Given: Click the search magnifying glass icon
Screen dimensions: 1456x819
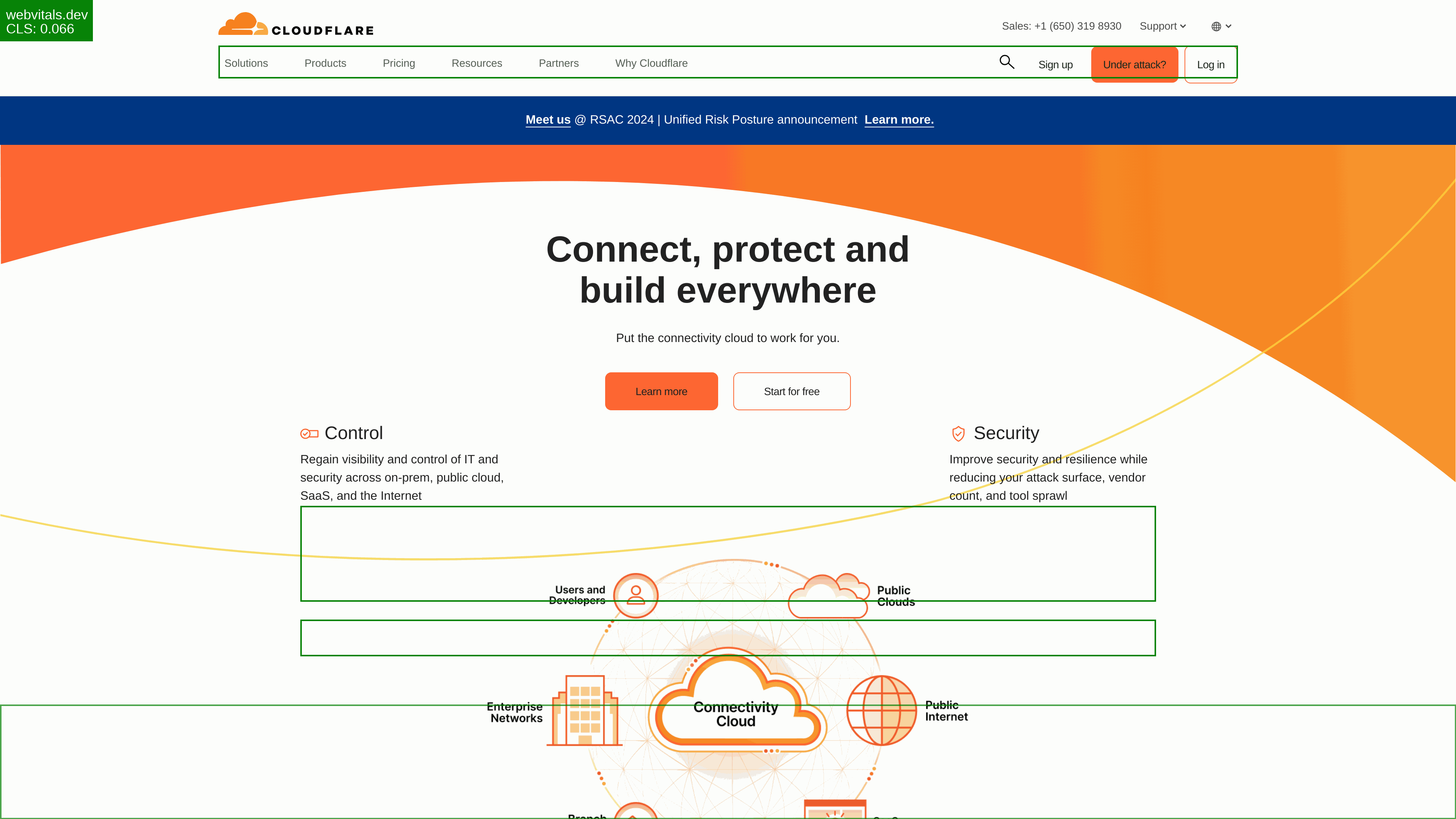Looking at the screenshot, I should point(1008,62).
